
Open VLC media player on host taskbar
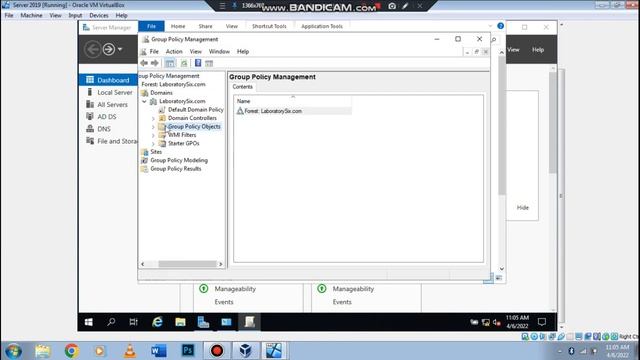(130, 351)
